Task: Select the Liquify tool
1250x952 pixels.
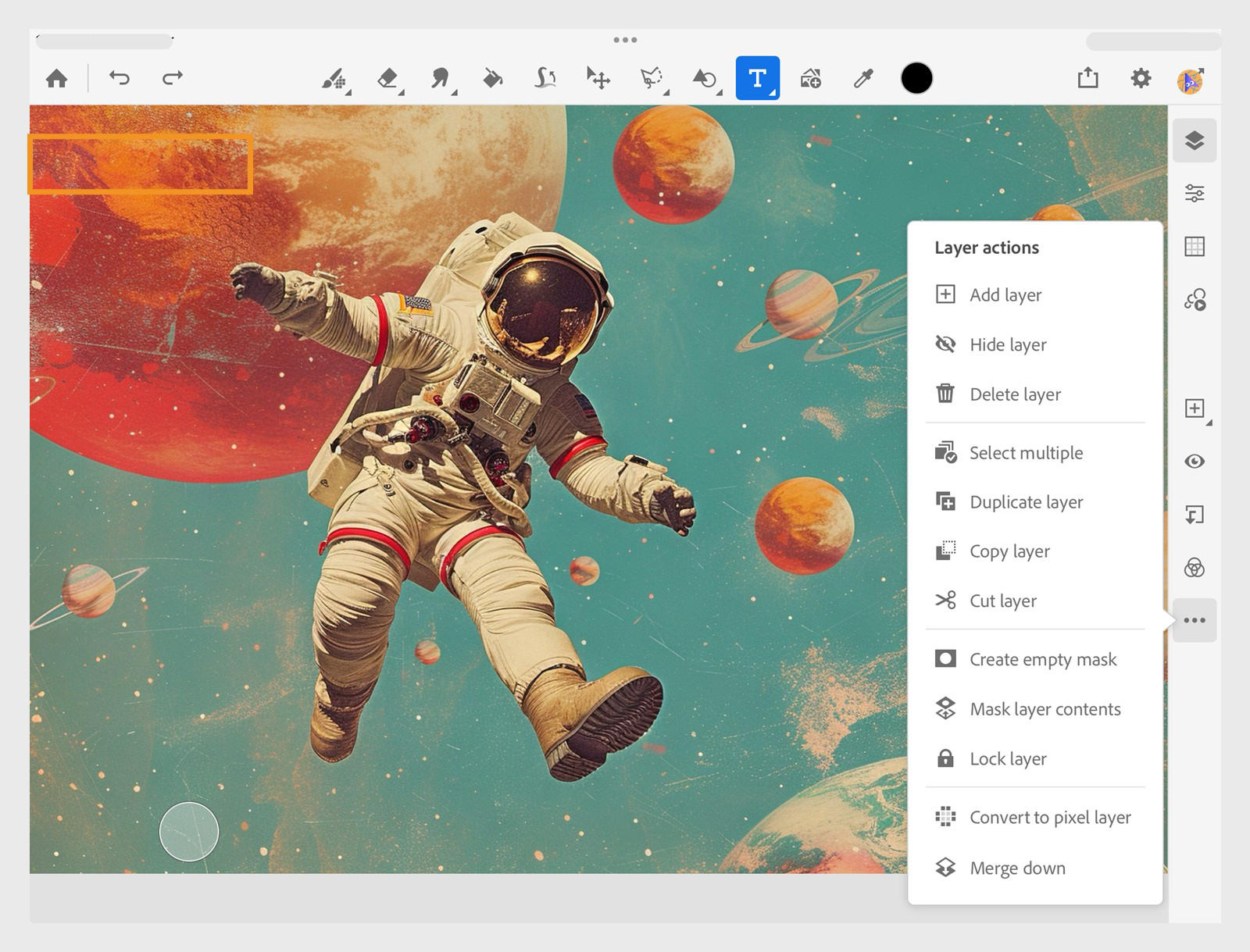Action: pos(545,78)
